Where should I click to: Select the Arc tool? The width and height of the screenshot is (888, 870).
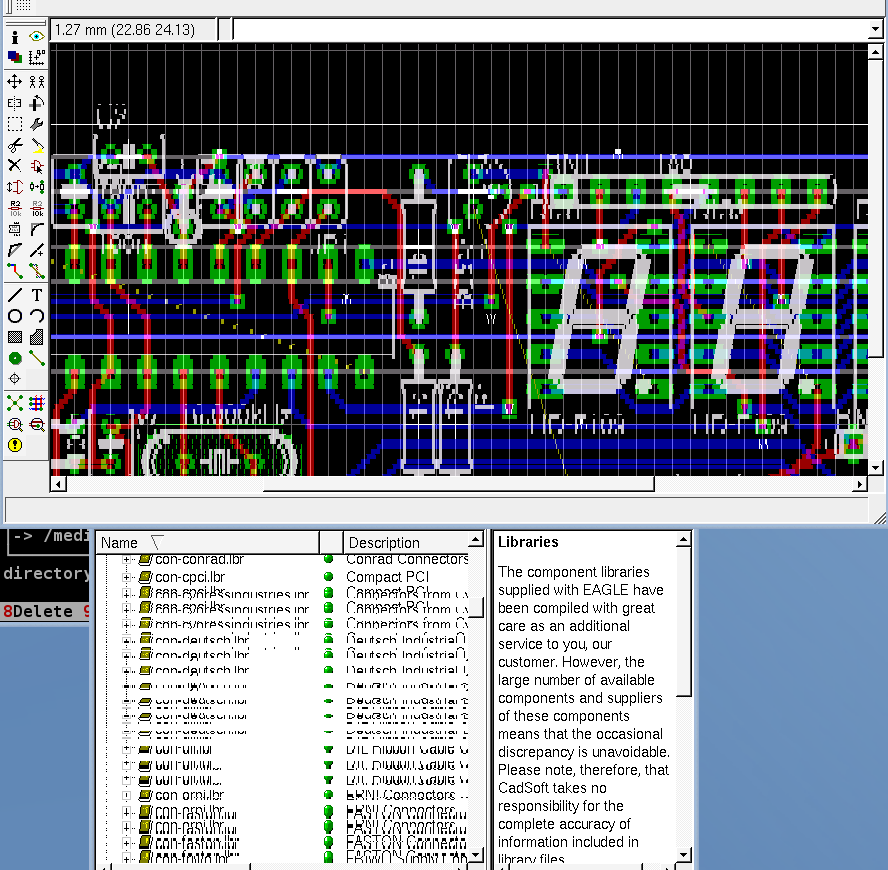(x=37, y=316)
